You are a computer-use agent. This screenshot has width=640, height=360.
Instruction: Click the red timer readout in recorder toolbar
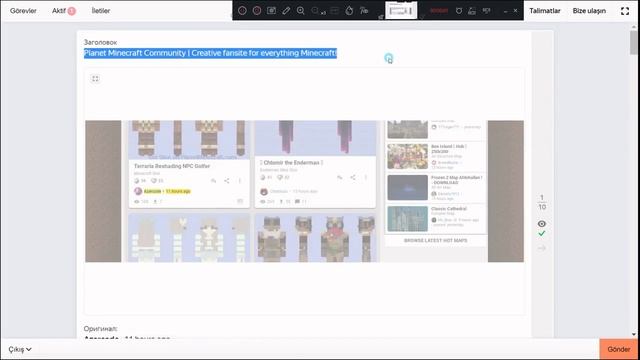point(439,11)
